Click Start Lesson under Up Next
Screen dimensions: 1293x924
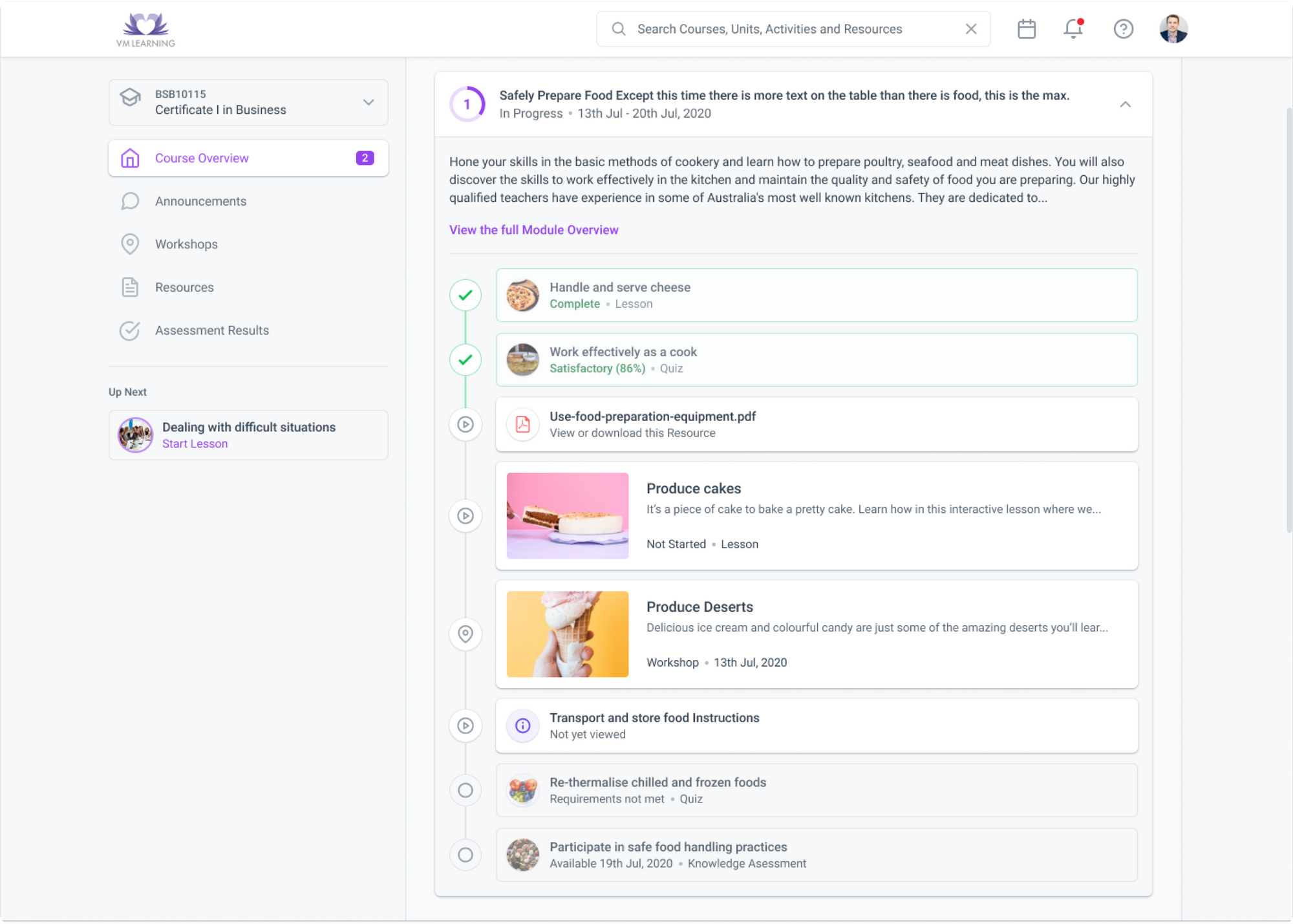(195, 444)
